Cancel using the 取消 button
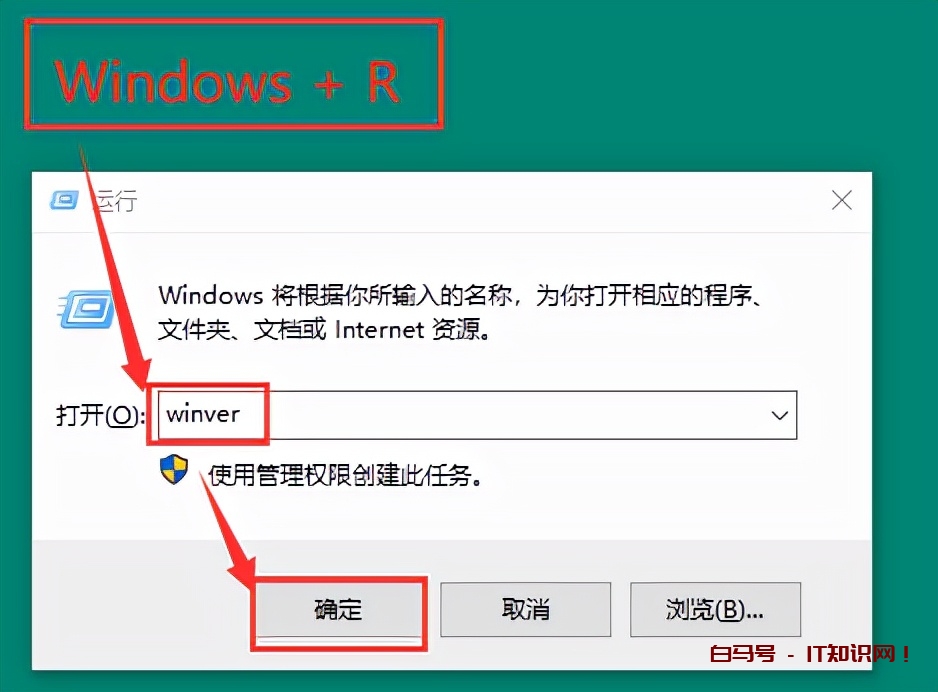Screen dimensions: 938x692 [x=526, y=609]
